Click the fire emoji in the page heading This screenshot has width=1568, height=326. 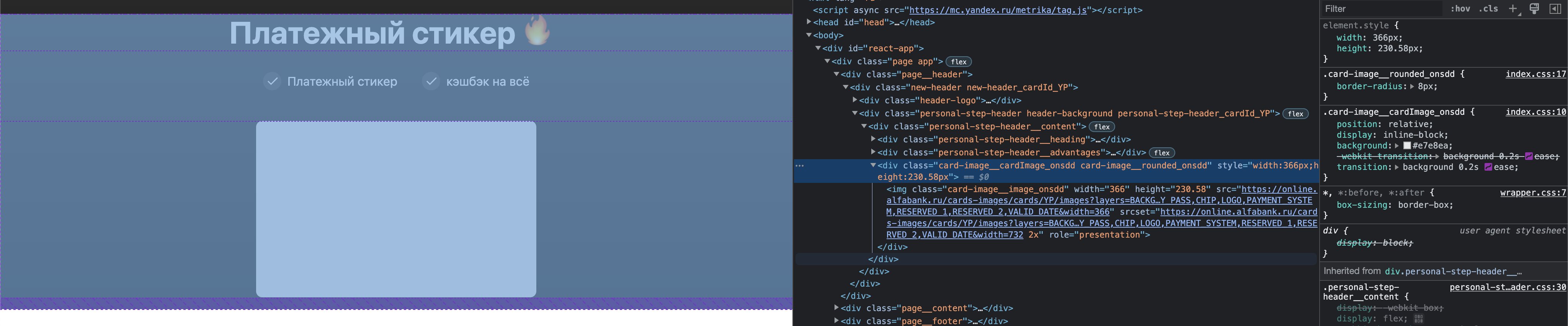click(x=537, y=30)
